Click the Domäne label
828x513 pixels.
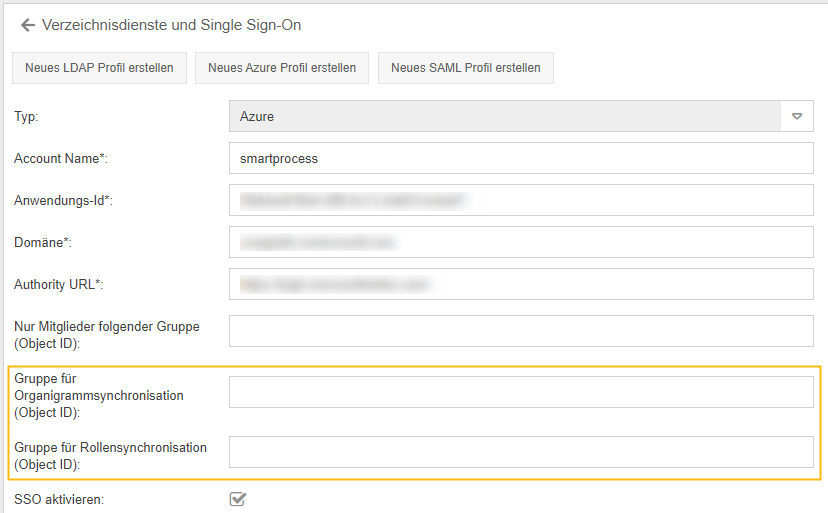(43, 243)
